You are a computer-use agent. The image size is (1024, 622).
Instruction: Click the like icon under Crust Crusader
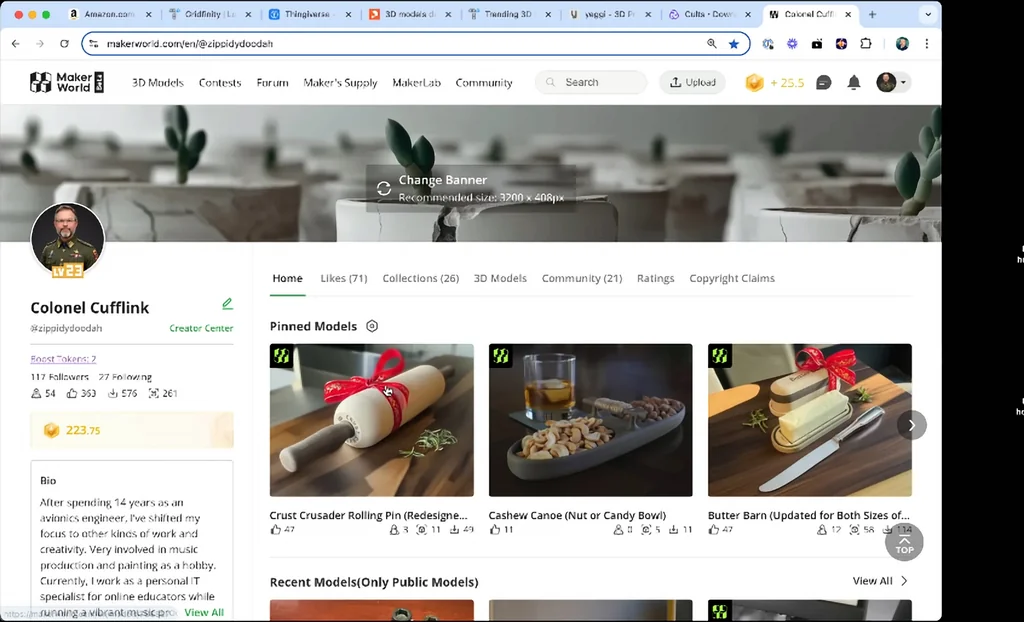click(276, 530)
